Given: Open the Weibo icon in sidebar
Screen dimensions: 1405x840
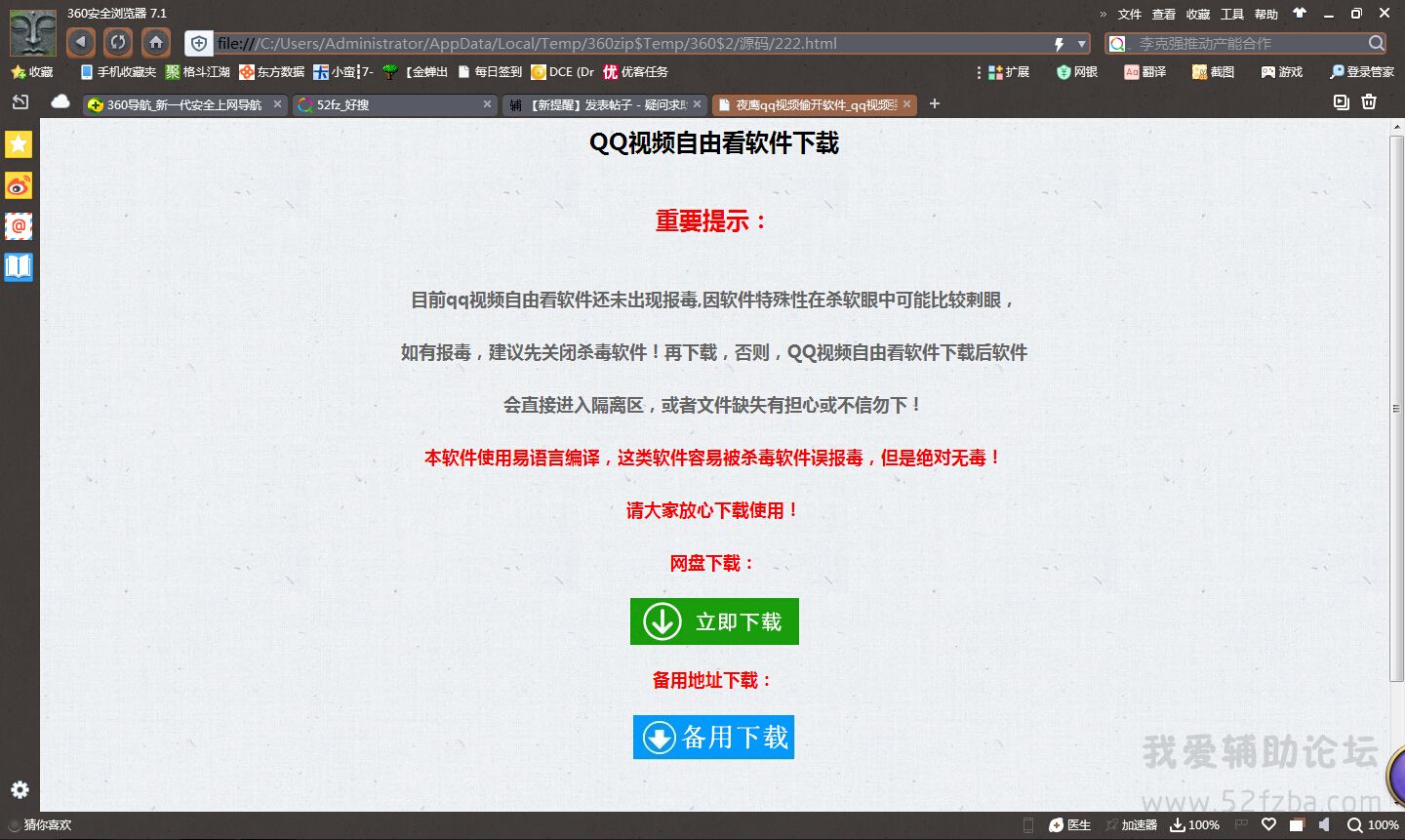Looking at the screenshot, I should click(x=19, y=185).
